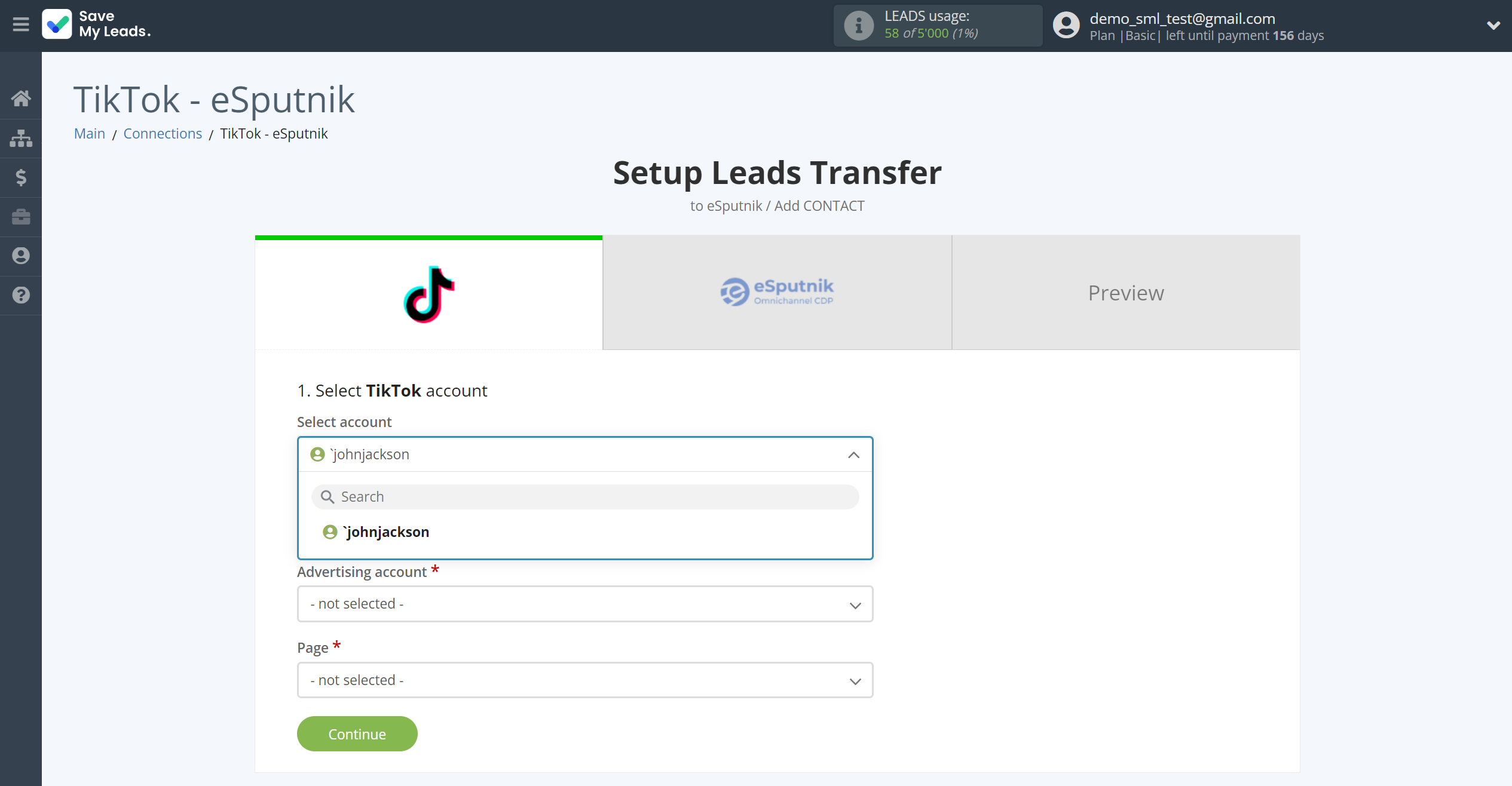Click the Continue button
The height and width of the screenshot is (786, 1512).
point(357,733)
